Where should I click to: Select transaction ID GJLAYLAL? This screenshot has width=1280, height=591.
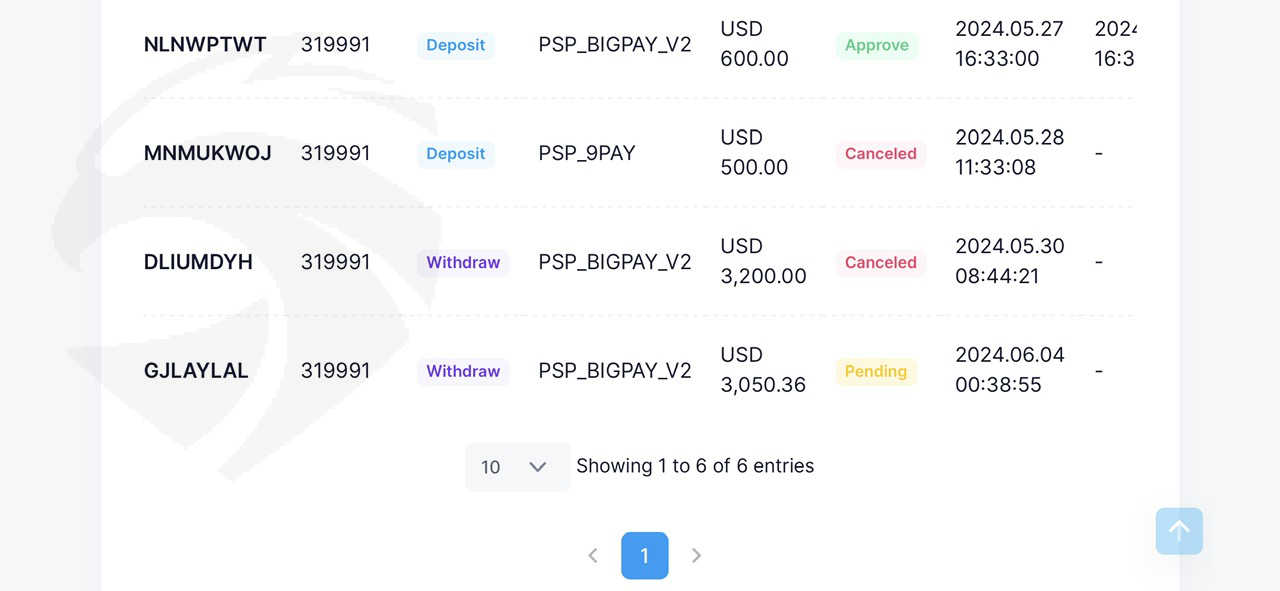196,371
